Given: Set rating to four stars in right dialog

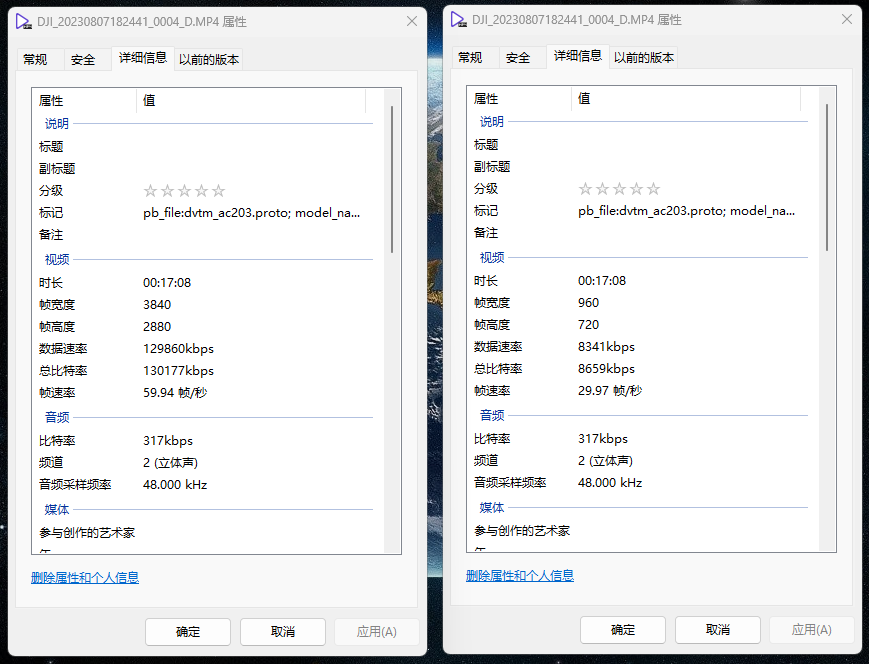Looking at the screenshot, I should click(x=637, y=189).
